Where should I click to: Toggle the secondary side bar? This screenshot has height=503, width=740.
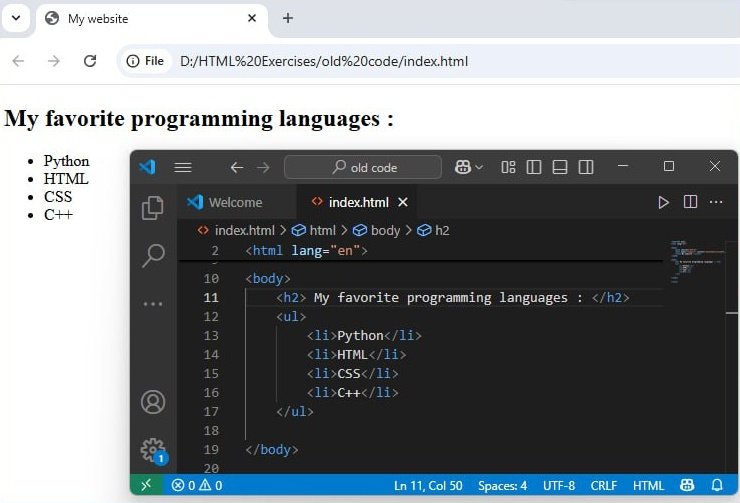coord(586,167)
